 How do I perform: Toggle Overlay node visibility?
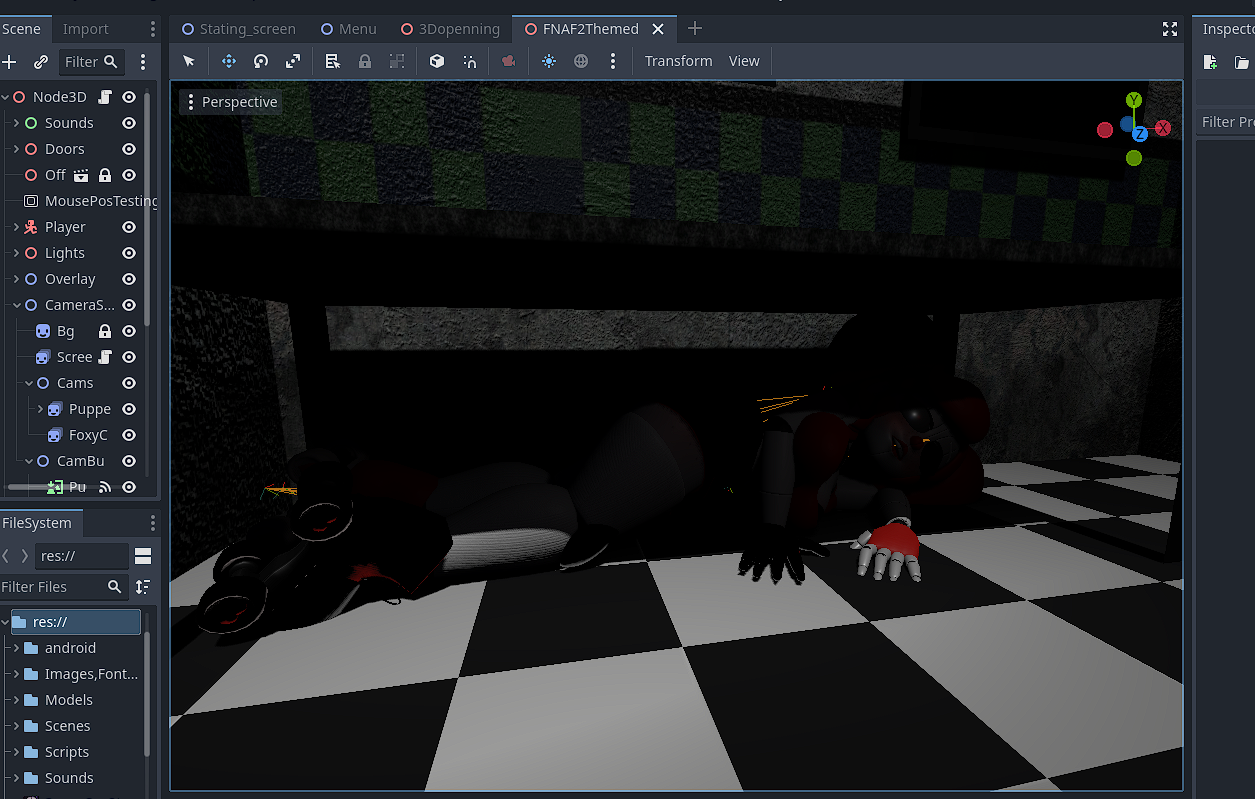pyautogui.click(x=129, y=279)
